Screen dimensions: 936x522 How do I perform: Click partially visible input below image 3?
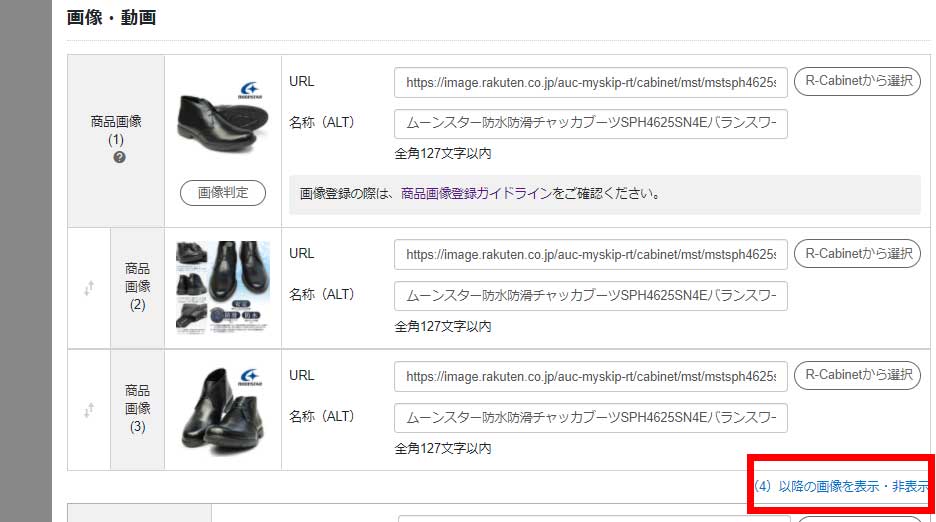pyautogui.click(x=594, y=518)
